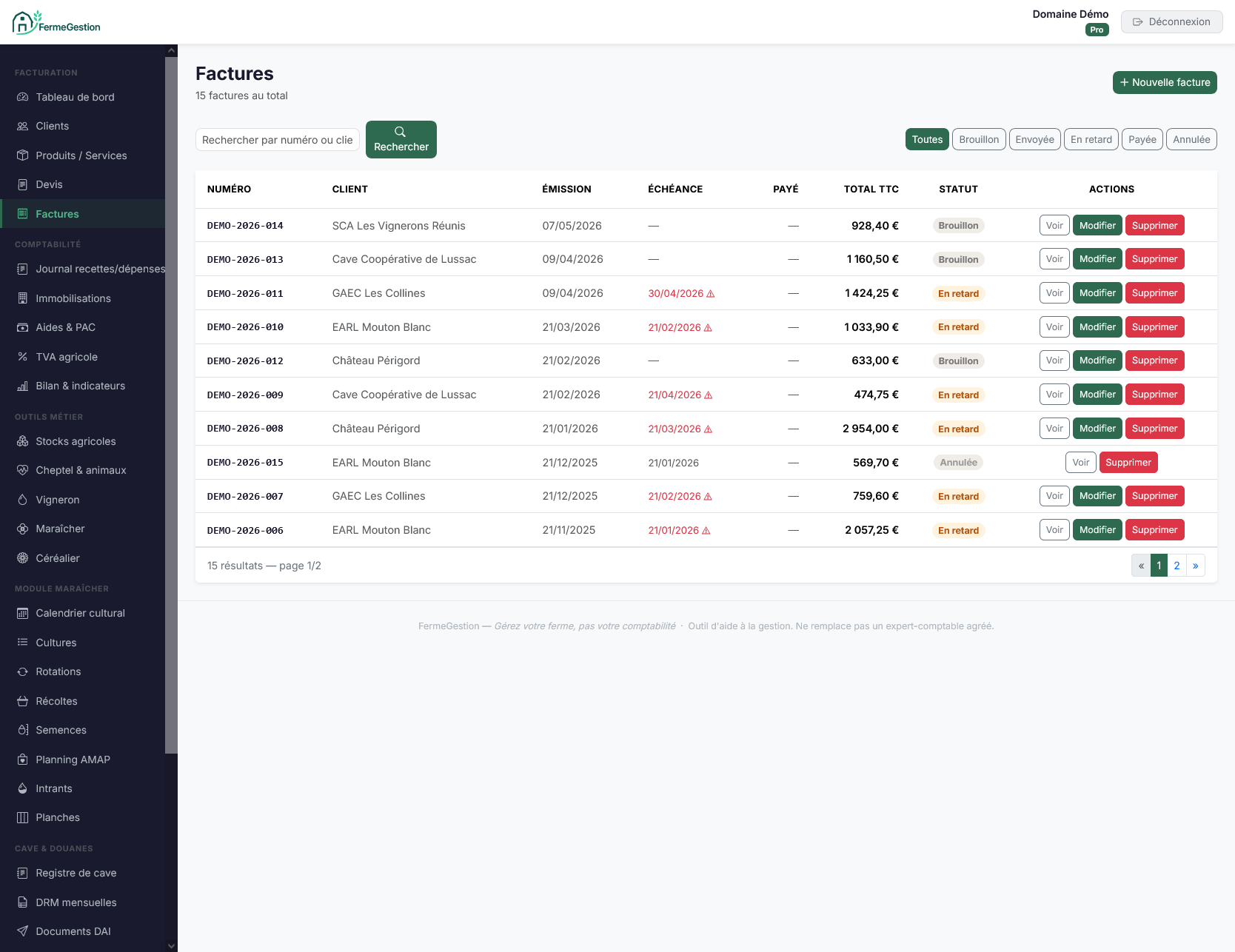Click Bilan & indicateurs chart icon
Screen dimensions: 1235x952
(x=22, y=386)
